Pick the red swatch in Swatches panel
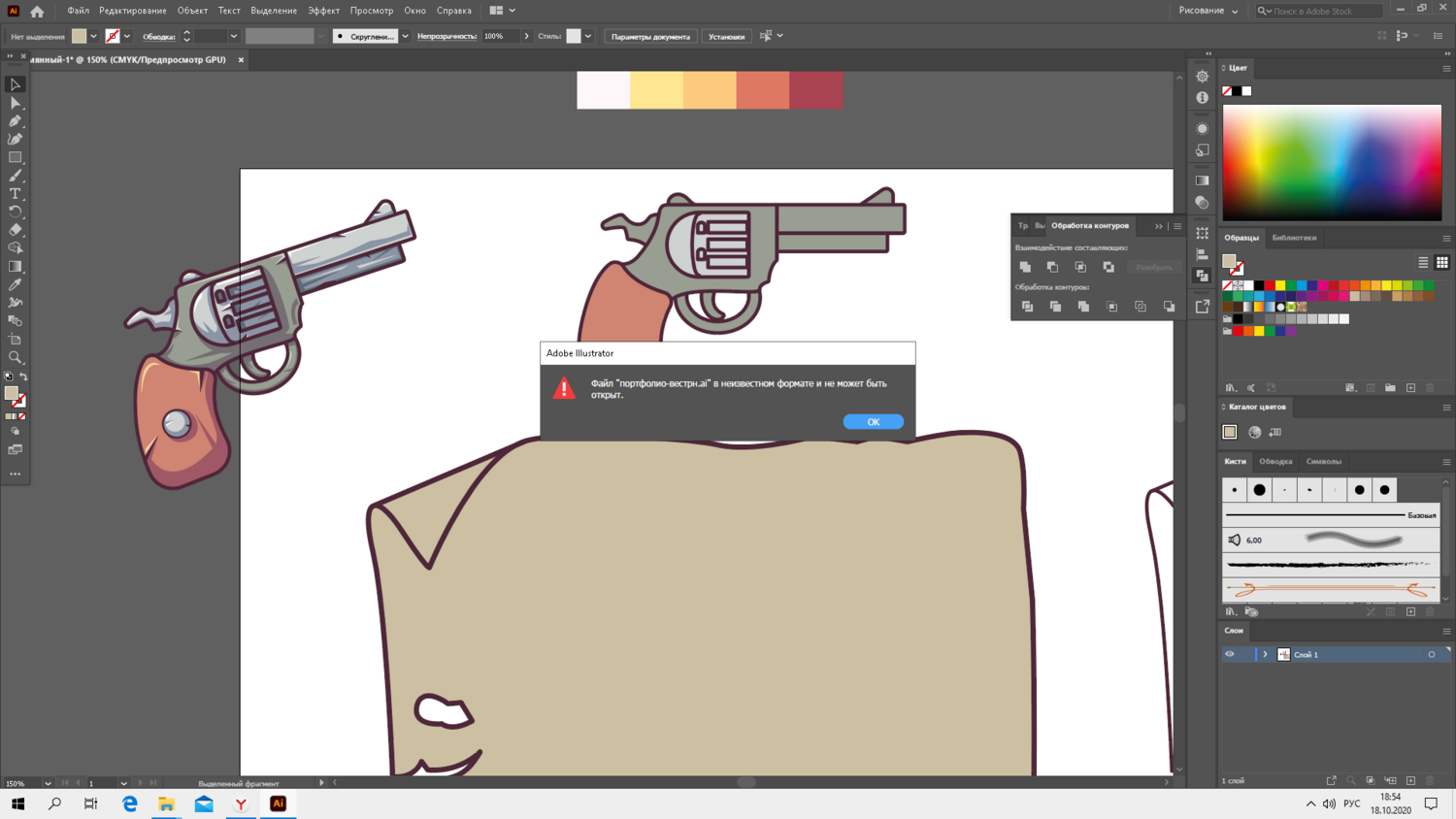The image size is (1456, 819). click(x=1270, y=285)
